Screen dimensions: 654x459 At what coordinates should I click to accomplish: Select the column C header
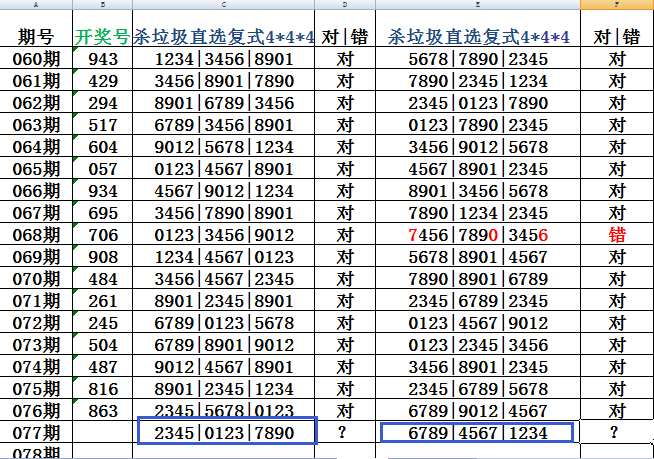pyautogui.click(x=223, y=6)
